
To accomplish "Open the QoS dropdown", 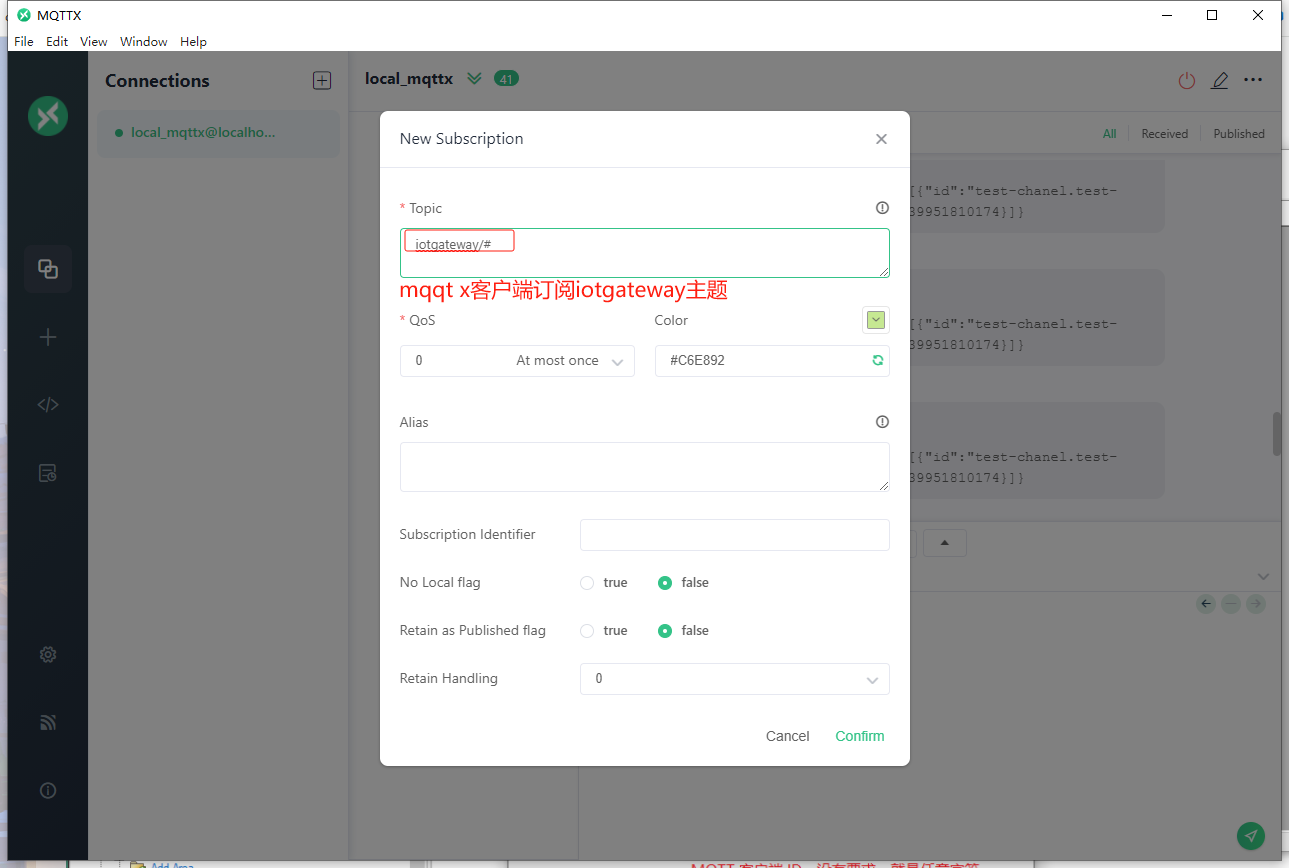I will (x=517, y=361).
